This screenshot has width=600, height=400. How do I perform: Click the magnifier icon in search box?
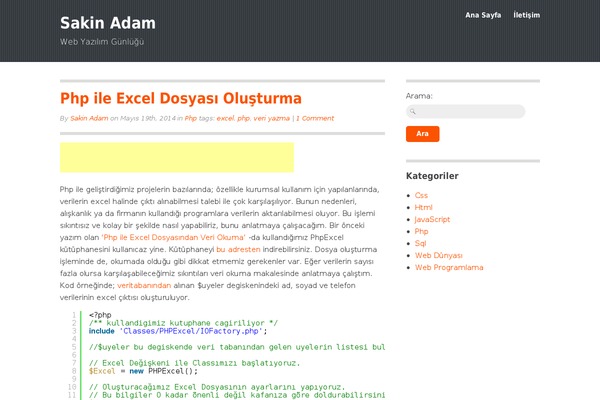pos(412,111)
